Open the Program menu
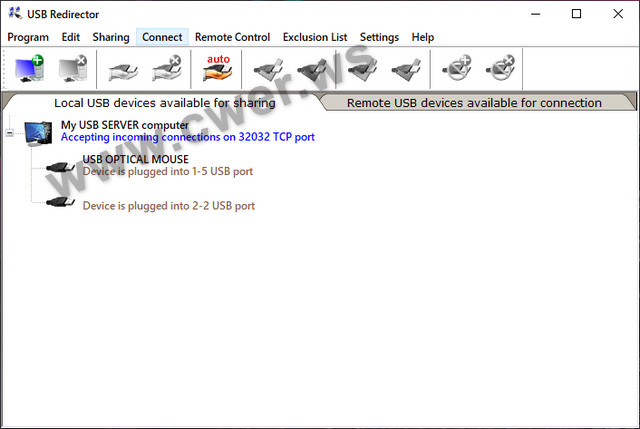 [x=28, y=37]
